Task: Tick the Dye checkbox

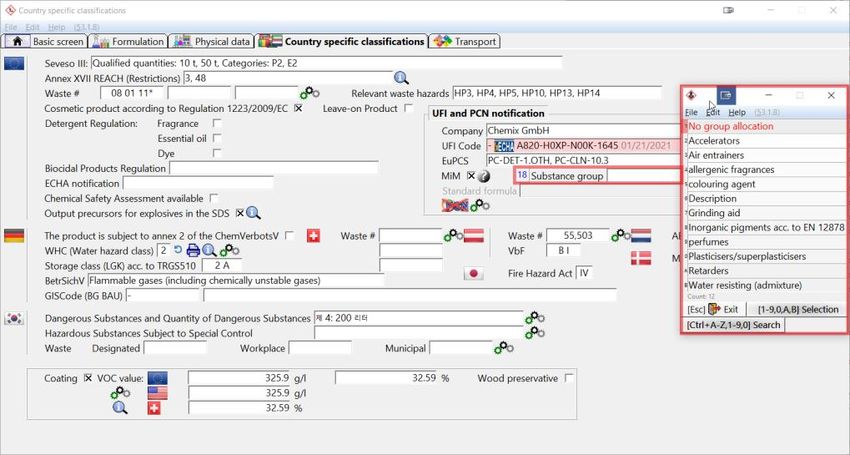Action: (217, 153)
